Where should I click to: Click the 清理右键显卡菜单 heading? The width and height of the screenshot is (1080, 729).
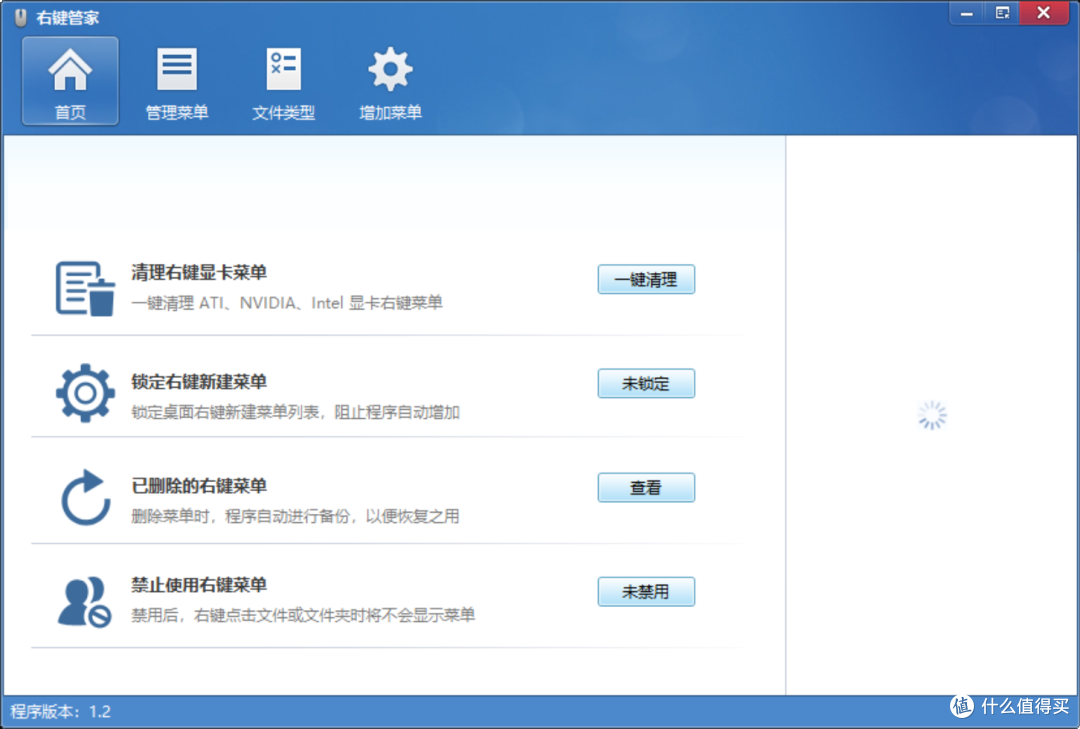pyautogui.click(x=199, y=273)
